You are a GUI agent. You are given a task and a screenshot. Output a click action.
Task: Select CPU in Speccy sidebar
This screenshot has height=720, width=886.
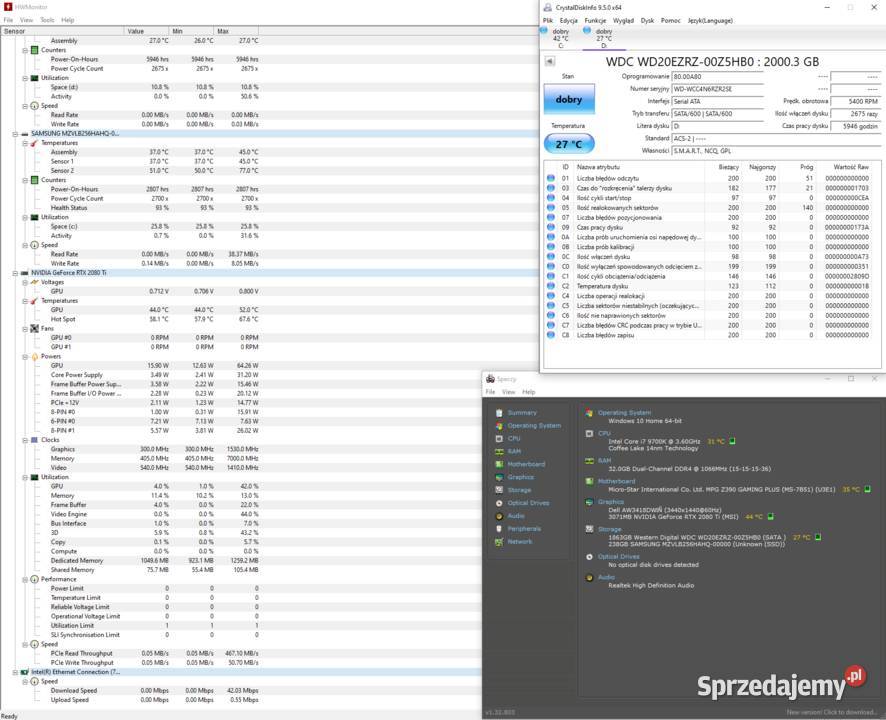514,439
